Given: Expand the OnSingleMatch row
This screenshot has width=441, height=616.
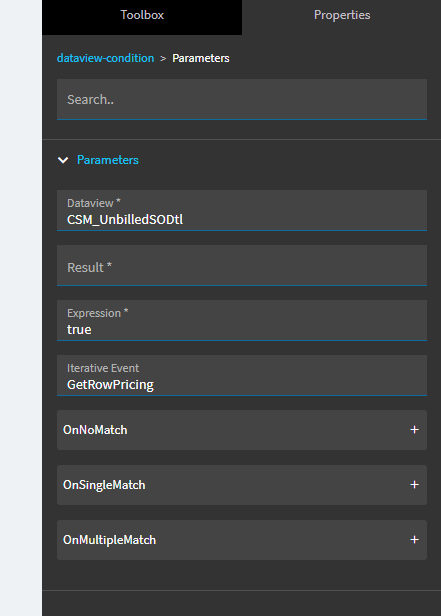Looking at the screenshot, I should (x=242, y=485).
